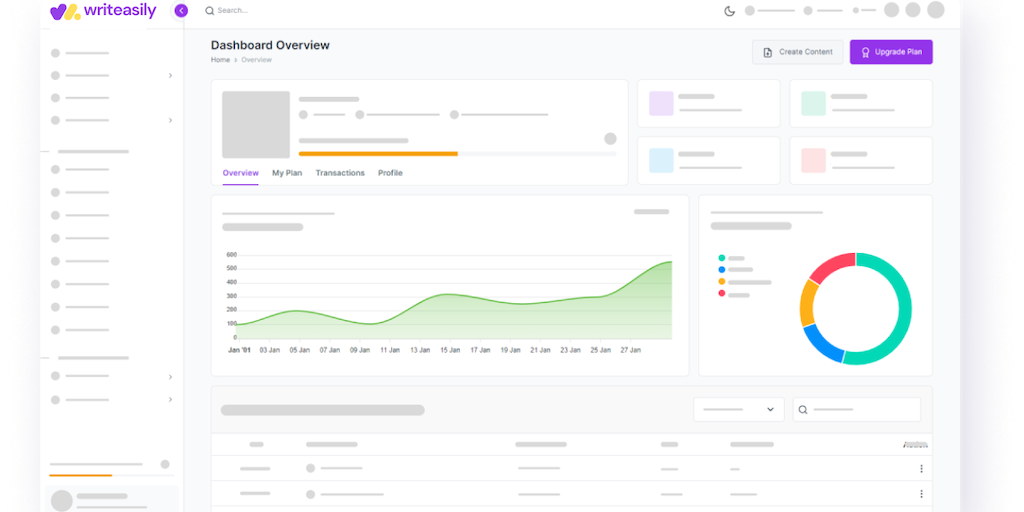Open three-dot menu on first table row

921,469
